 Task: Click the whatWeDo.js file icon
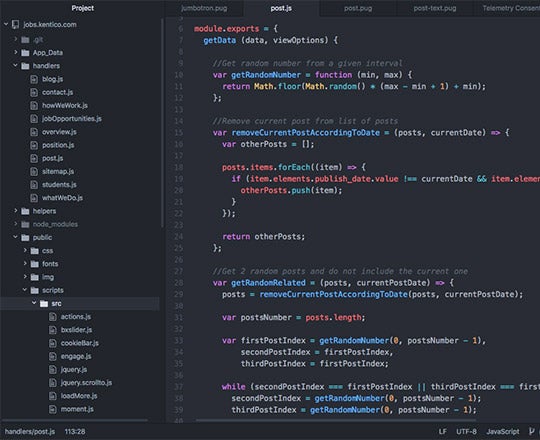[34, 198]
